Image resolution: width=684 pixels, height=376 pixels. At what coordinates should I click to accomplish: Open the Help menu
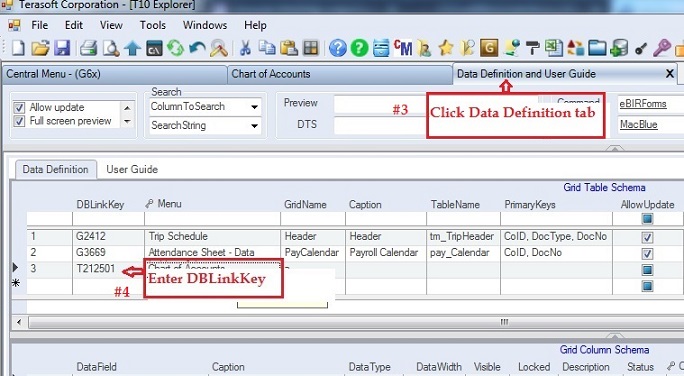click(x=255, y=25)
